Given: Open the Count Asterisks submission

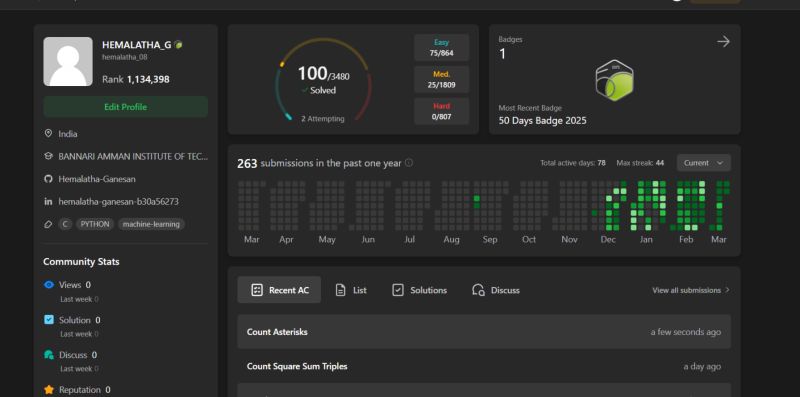Looking at the screenshot, I should [x=484, y=332].
